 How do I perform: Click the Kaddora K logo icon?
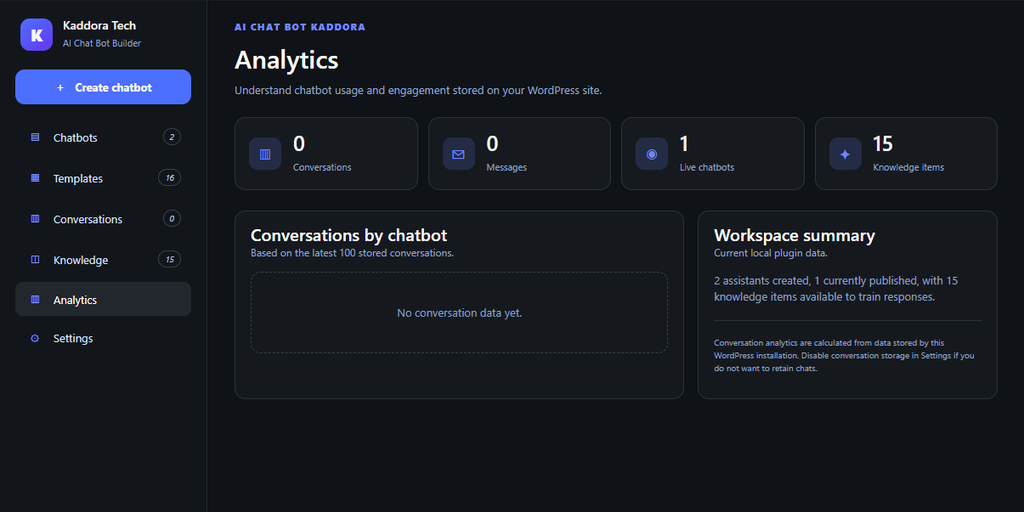tap(37, 35)
